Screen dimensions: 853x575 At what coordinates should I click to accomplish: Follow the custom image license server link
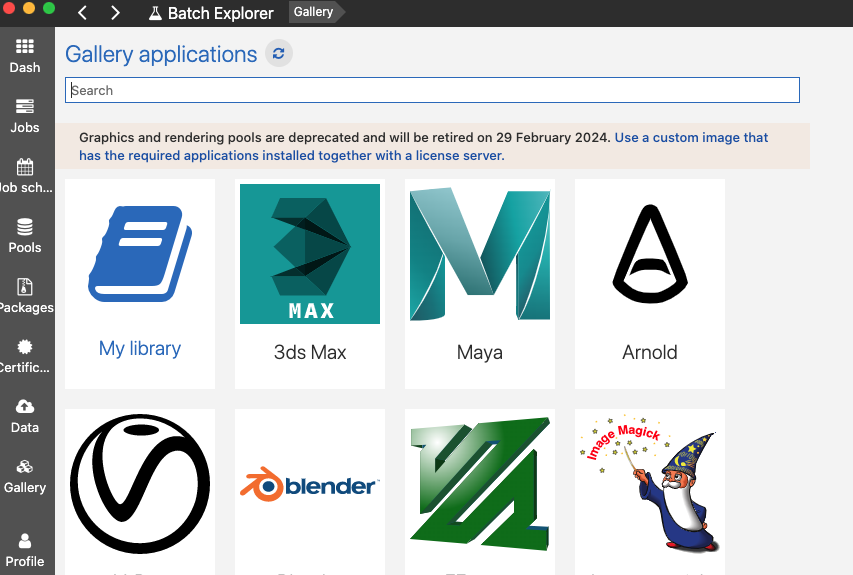[423, 146]
